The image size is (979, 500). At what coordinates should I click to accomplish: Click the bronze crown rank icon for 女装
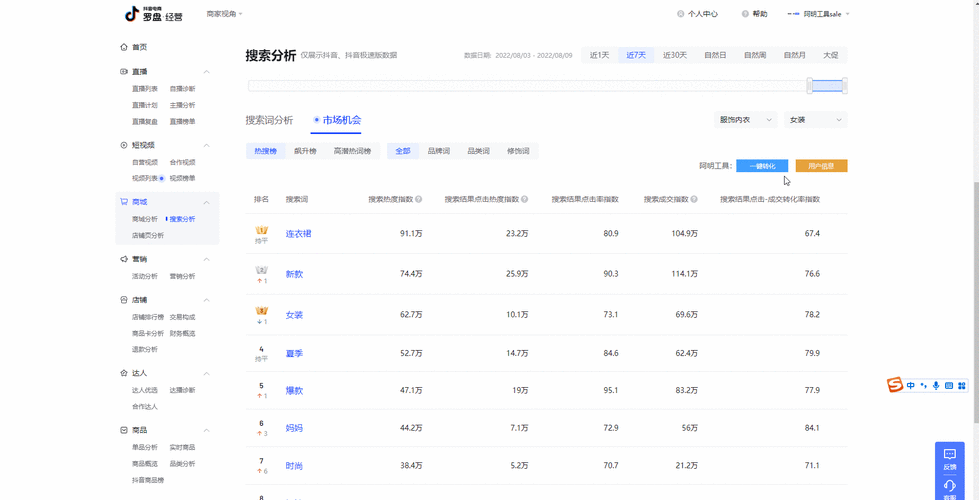(x=262, y=311)
